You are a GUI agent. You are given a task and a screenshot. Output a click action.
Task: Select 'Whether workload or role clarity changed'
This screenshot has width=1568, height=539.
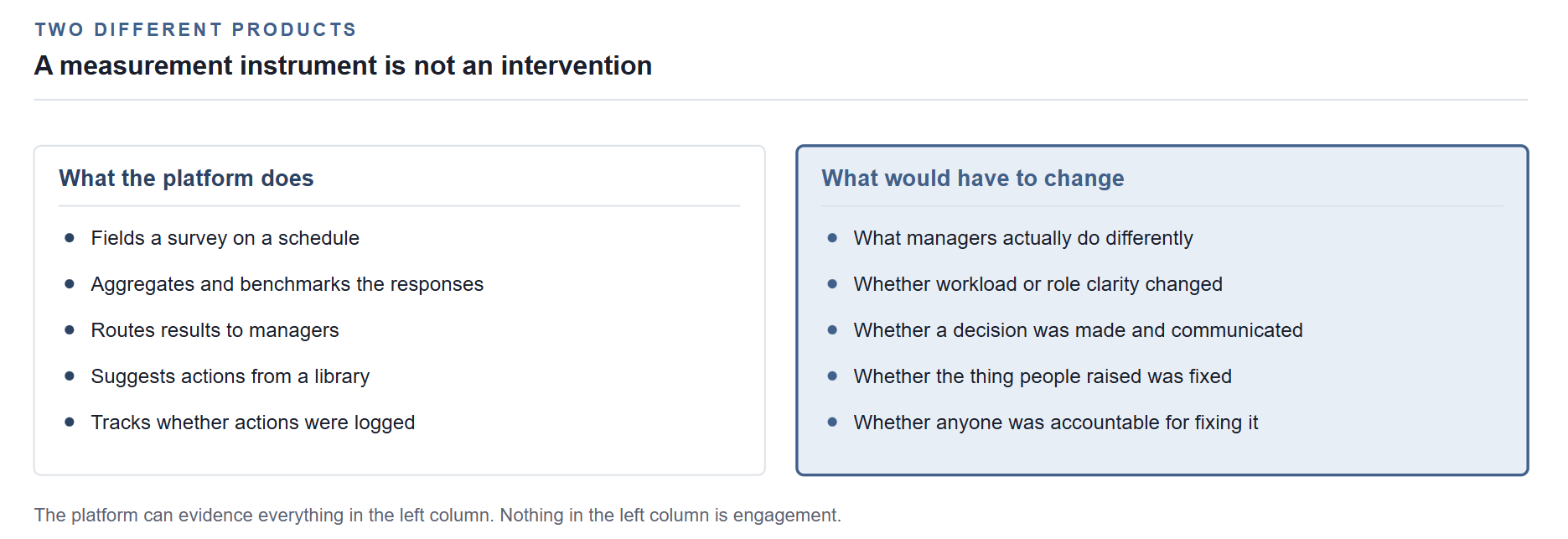pyautogui.click(x=1038, y=284)
